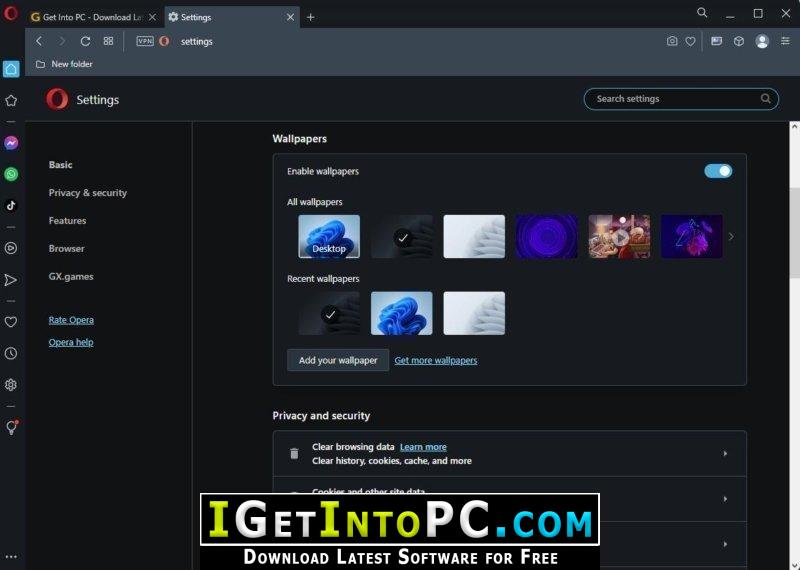Open My Flow send icon in sidebar
Image resolution: width=800 pixels, height=570 pixels.
11,280
